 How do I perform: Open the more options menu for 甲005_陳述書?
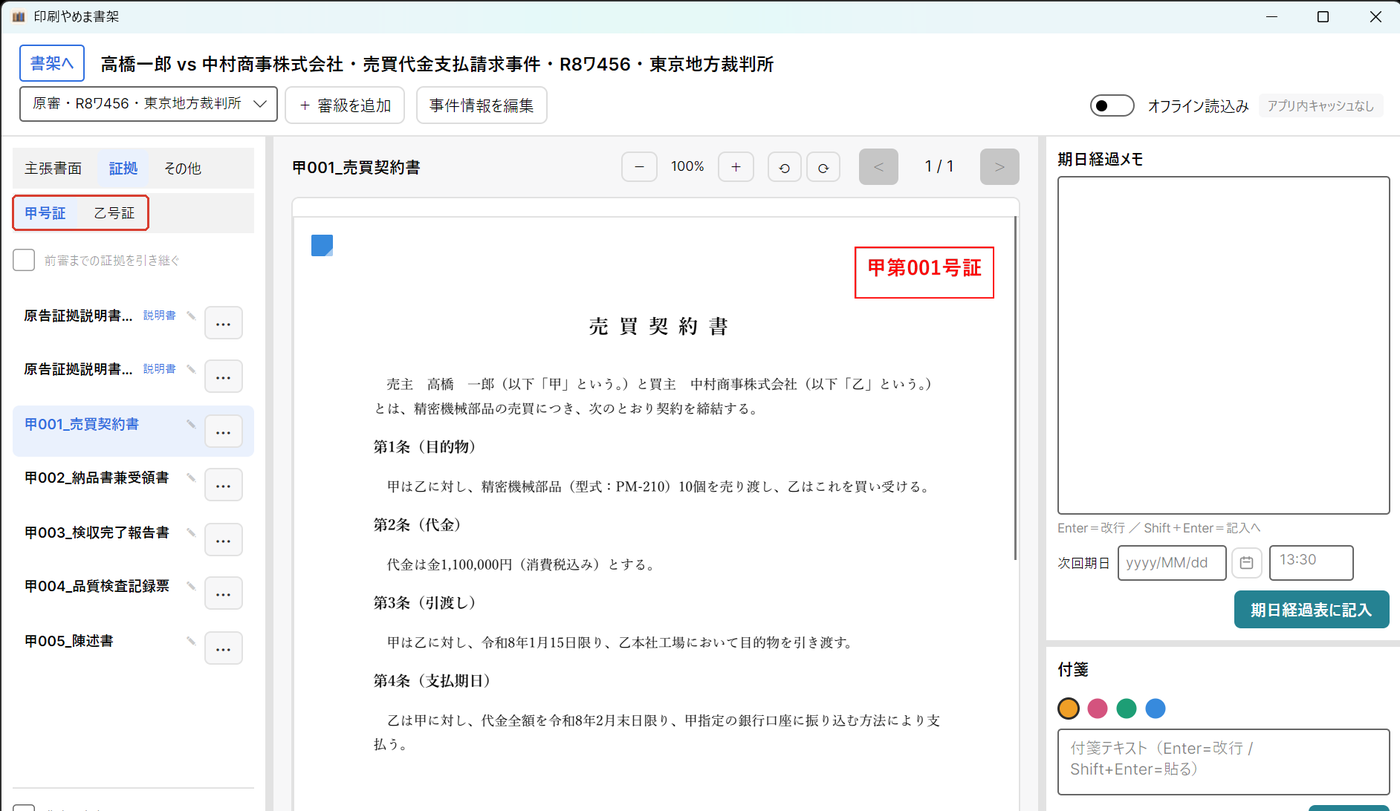(x=223, y=647)
